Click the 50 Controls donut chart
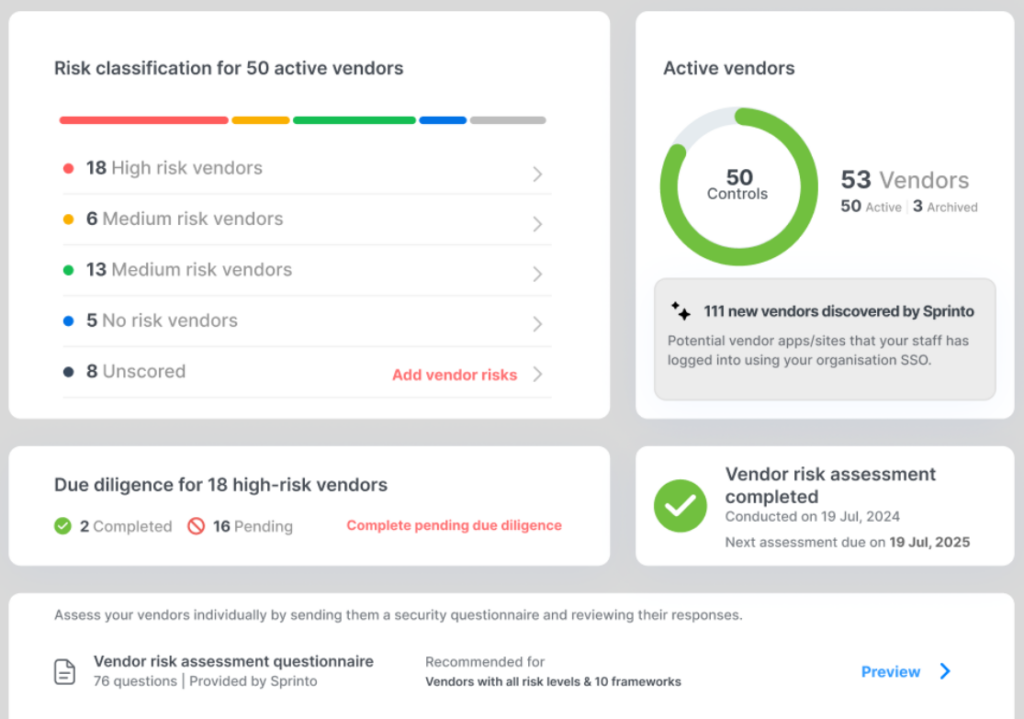Viewport: 1024px width, 719px height. point(738,186)
